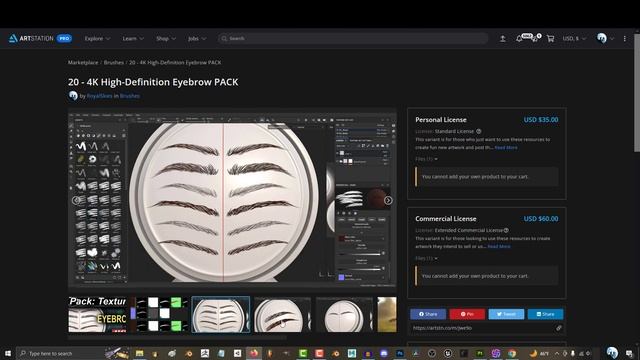
Task: Open the RoyalSkies author profile link
Action: click(x=99, y=96)
